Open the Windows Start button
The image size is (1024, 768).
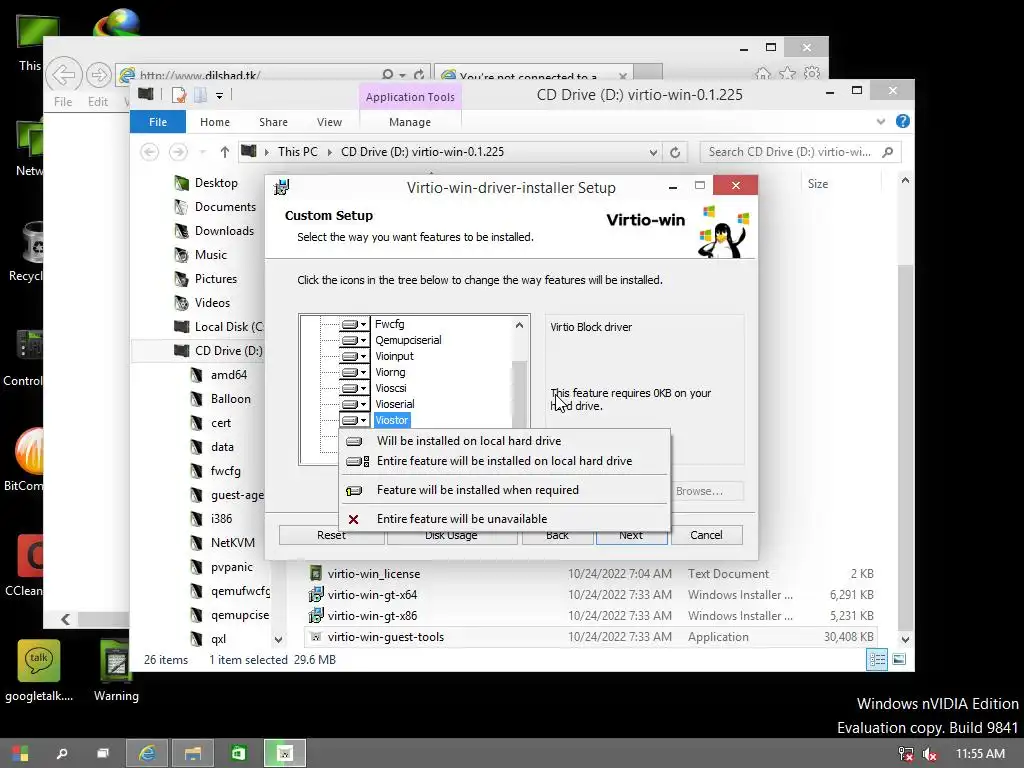click(x=20, y=754)
